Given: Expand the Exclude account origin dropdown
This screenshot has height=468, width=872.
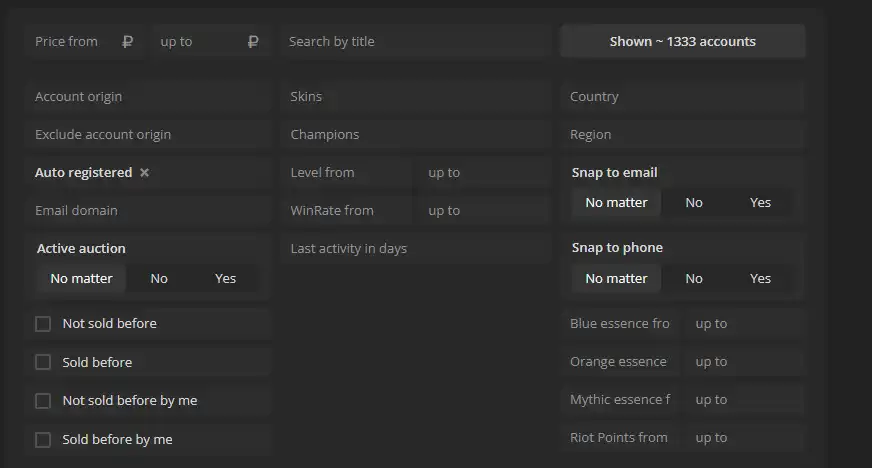Looking at the screenshot, I should (150, 135).
